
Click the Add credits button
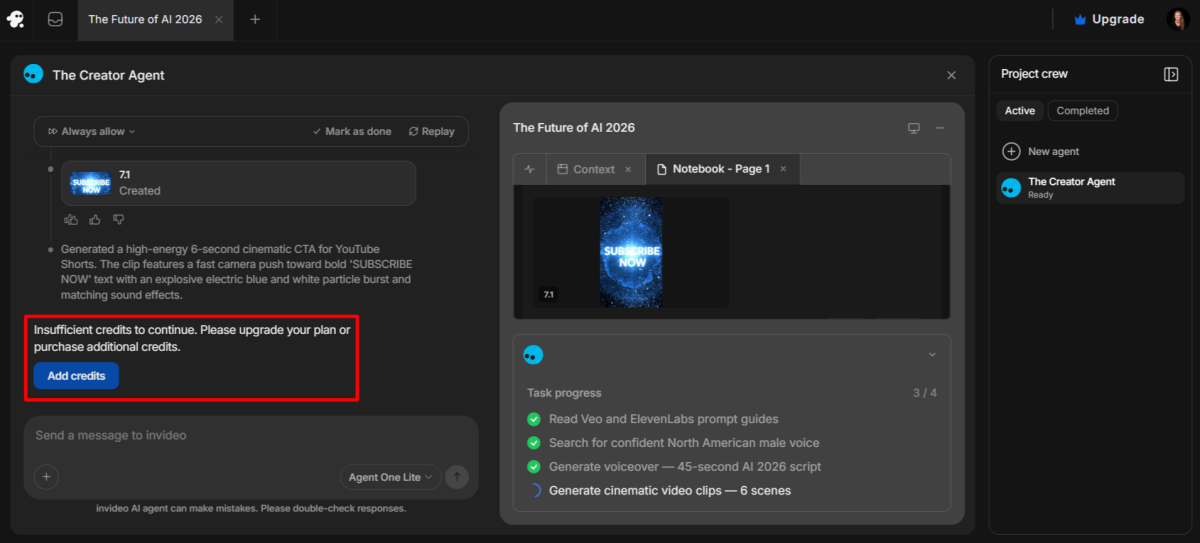point(76,375)
